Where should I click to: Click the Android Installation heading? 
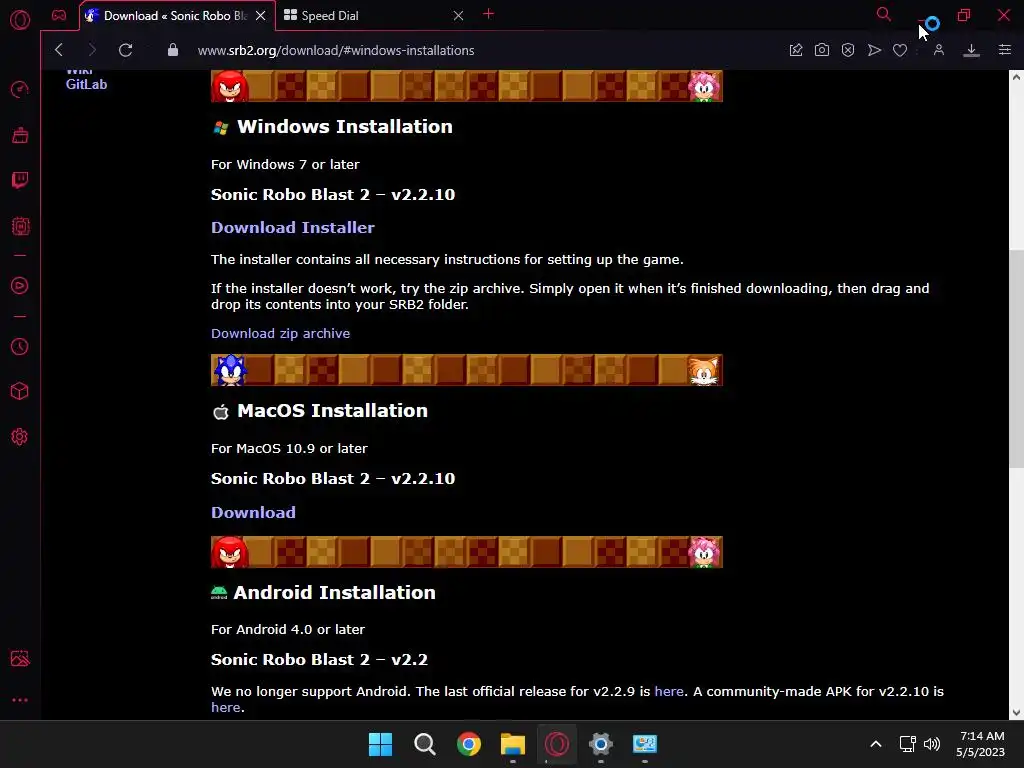tap(334, 592)
